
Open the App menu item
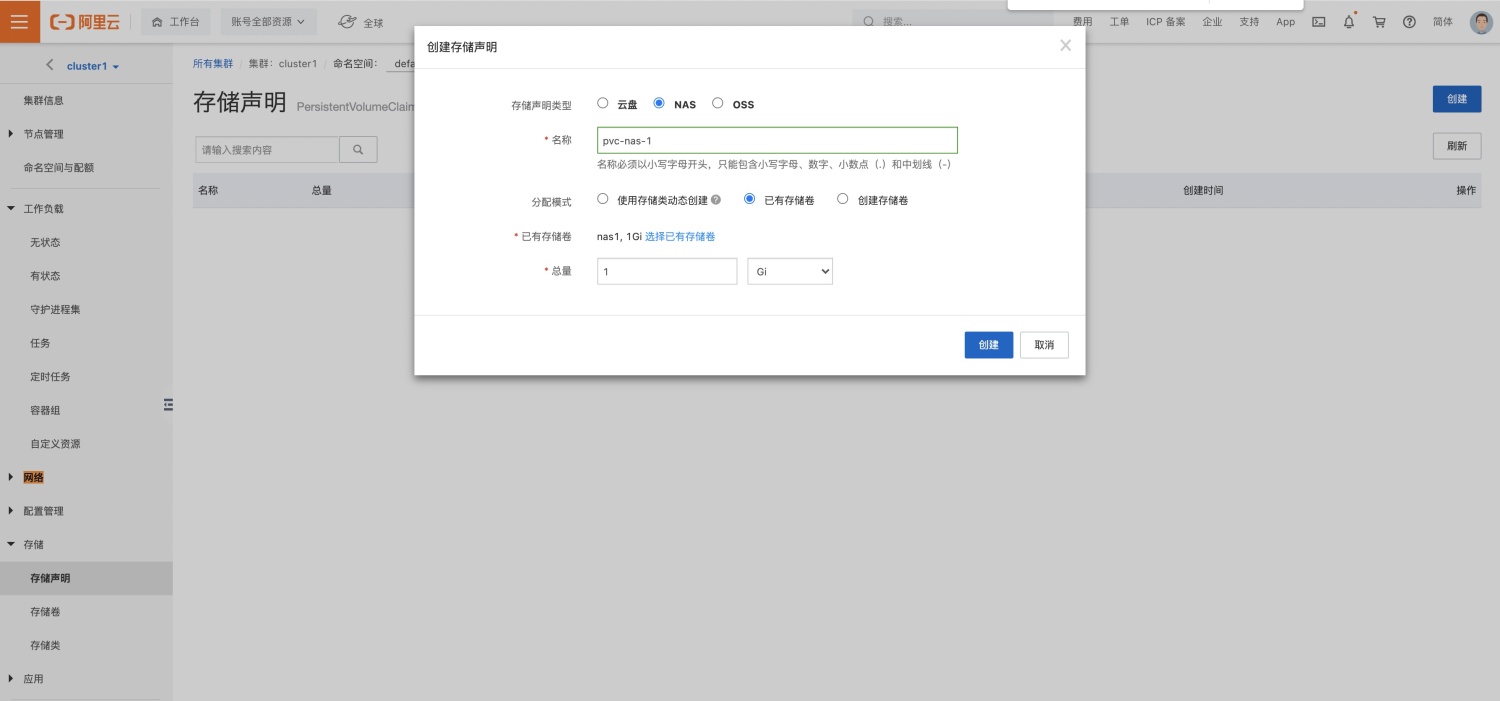tap(1285, 22)
